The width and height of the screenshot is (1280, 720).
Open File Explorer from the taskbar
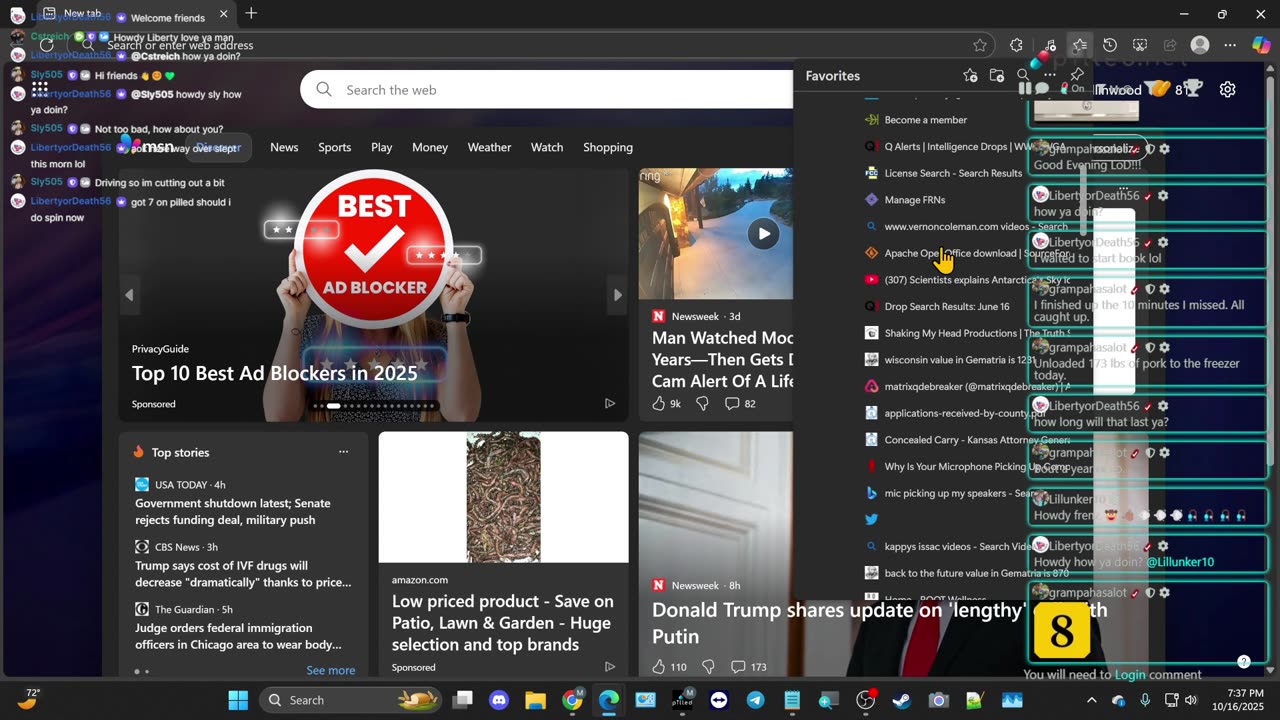tap(535, 700)
